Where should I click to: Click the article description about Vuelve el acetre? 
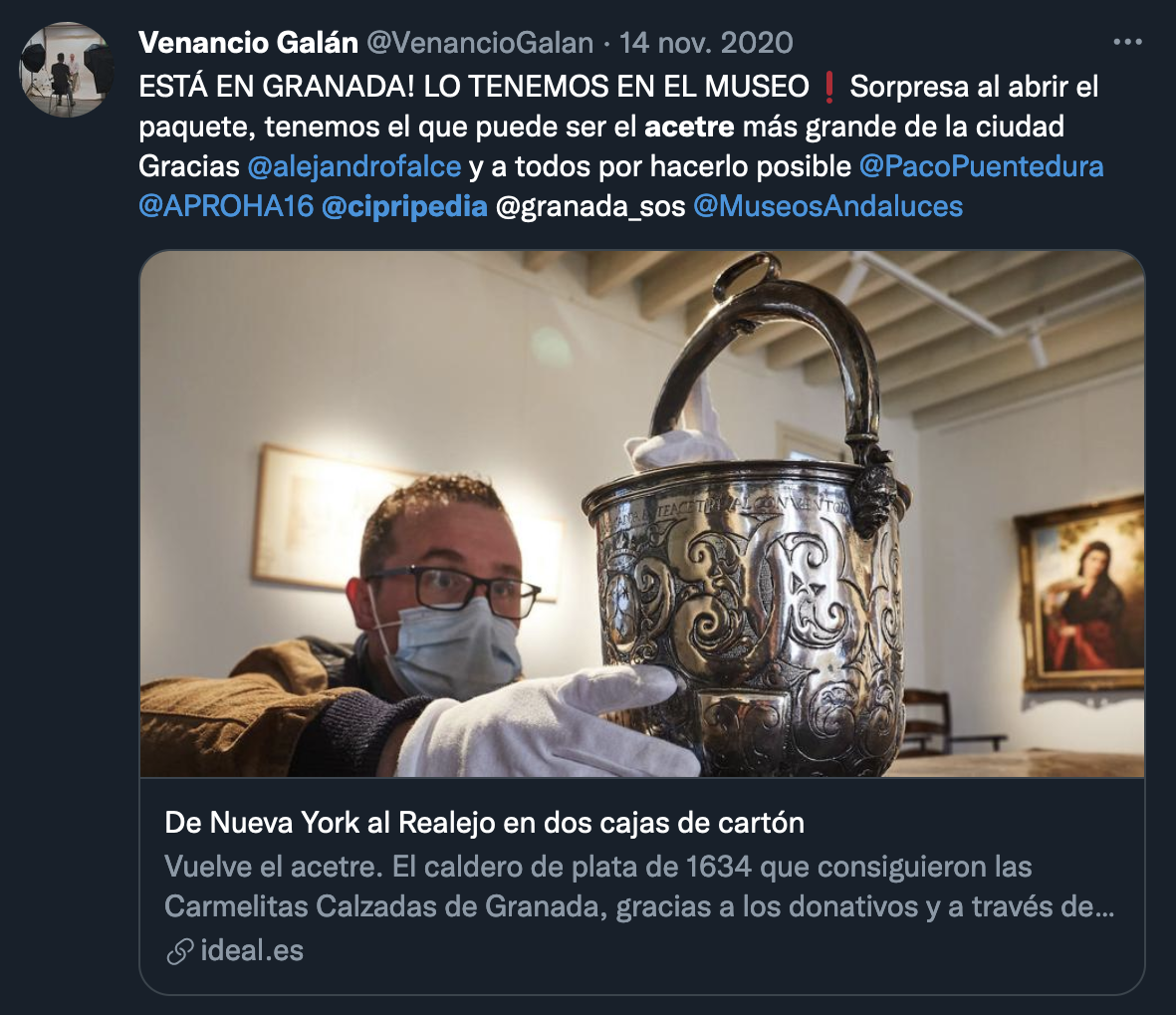[x=639, y=887]
